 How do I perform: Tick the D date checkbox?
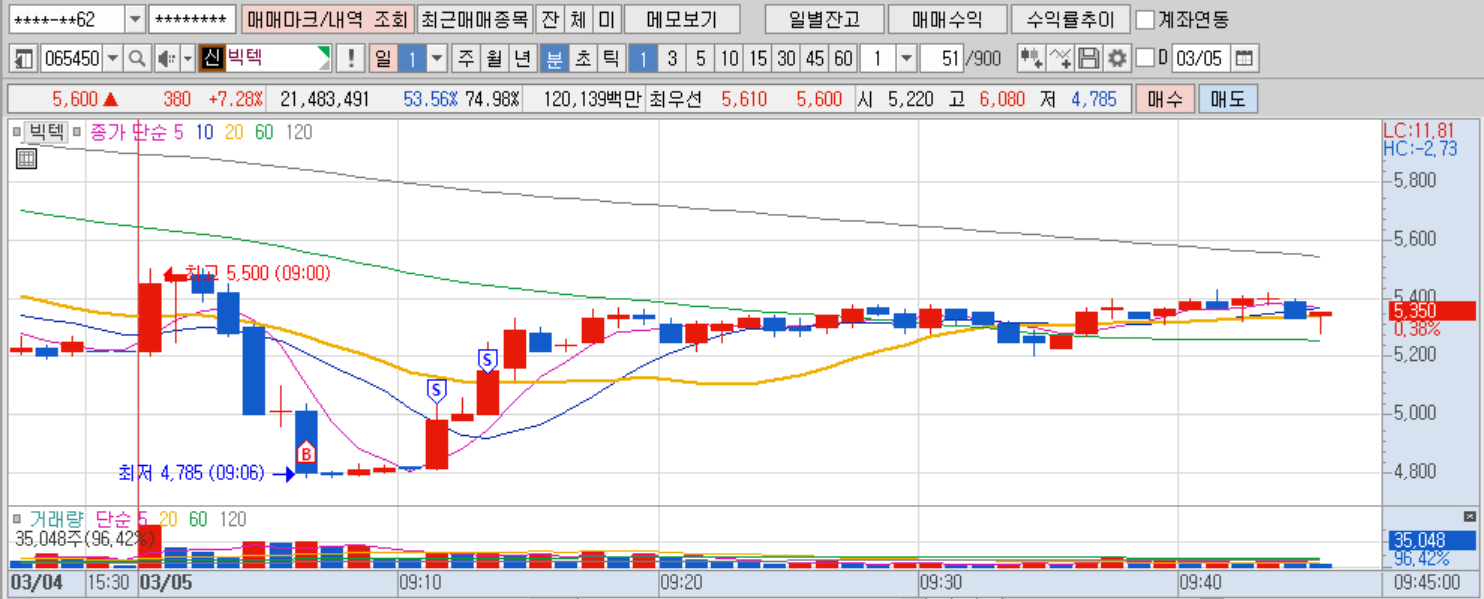point(1145,58)
